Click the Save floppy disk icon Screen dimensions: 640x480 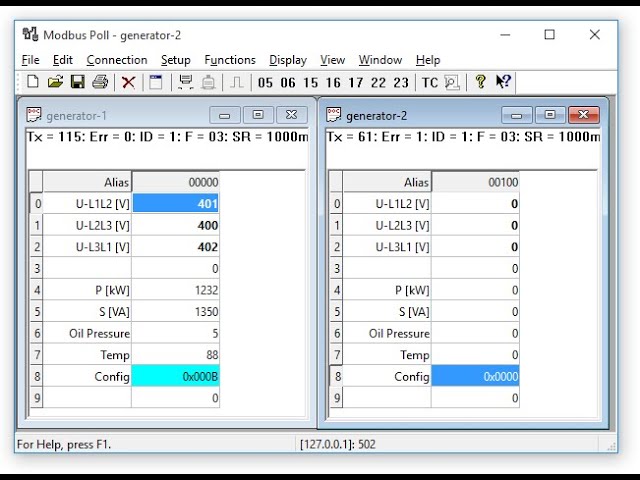pos(77,82)
